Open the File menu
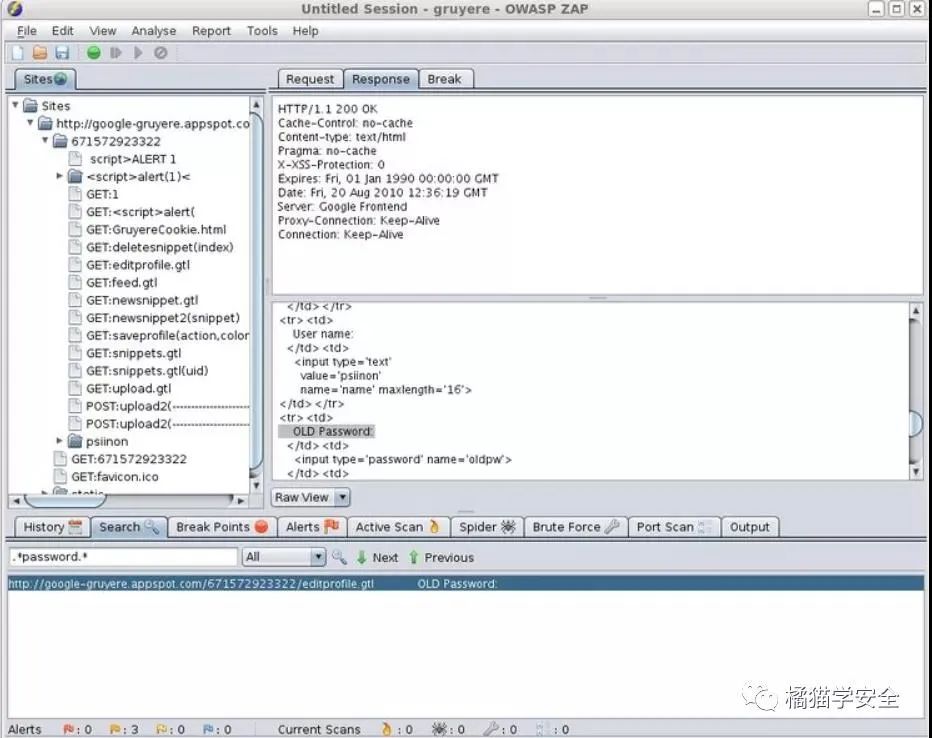Viewport: 932px width, 738px height. tap(27, 31)
